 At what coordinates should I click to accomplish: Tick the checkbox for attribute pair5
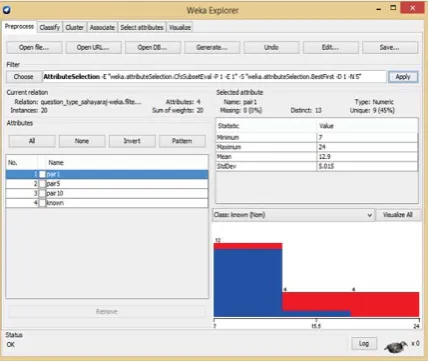click(42, 184)
